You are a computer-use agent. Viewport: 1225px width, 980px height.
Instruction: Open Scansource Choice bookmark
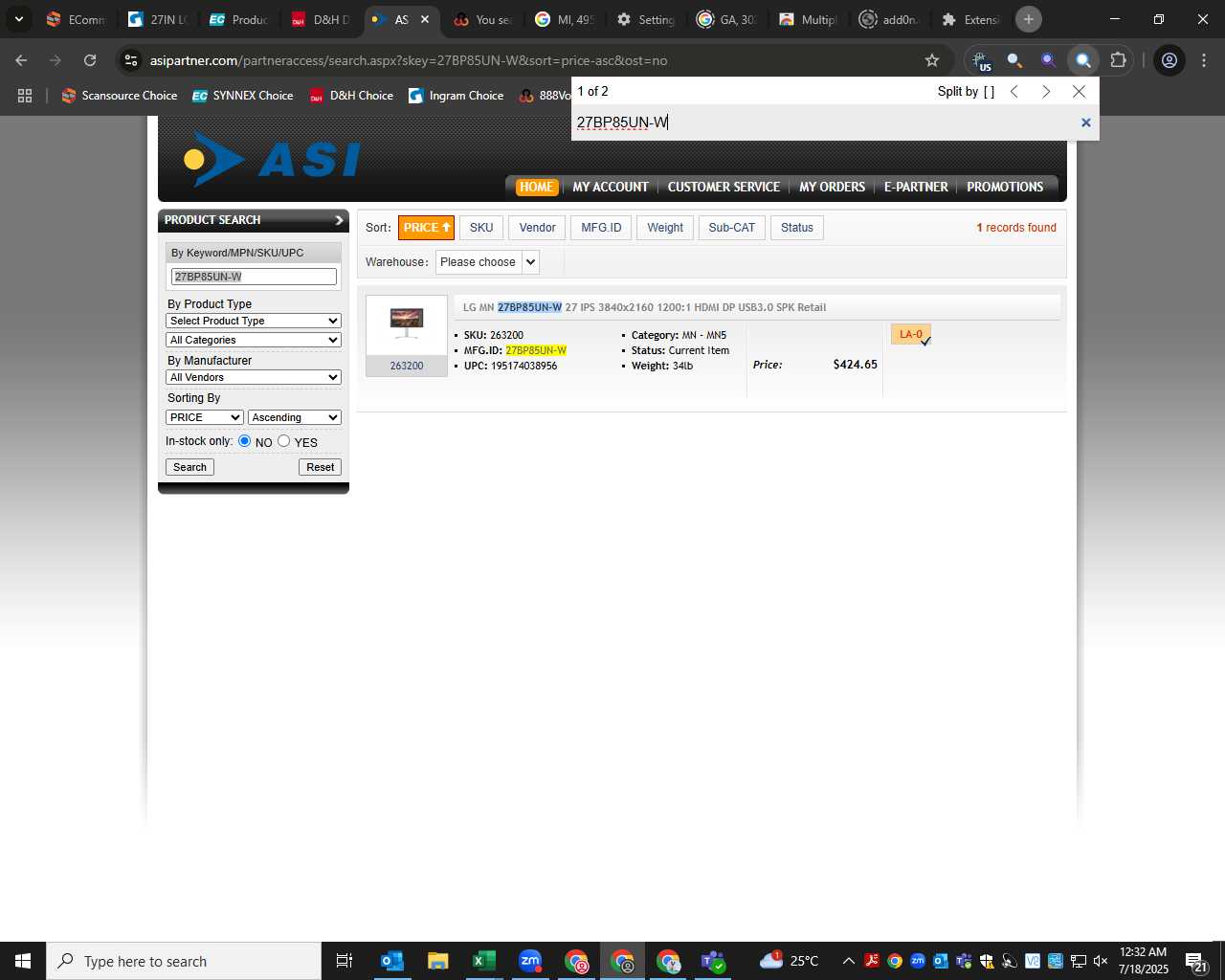(120, 96)
